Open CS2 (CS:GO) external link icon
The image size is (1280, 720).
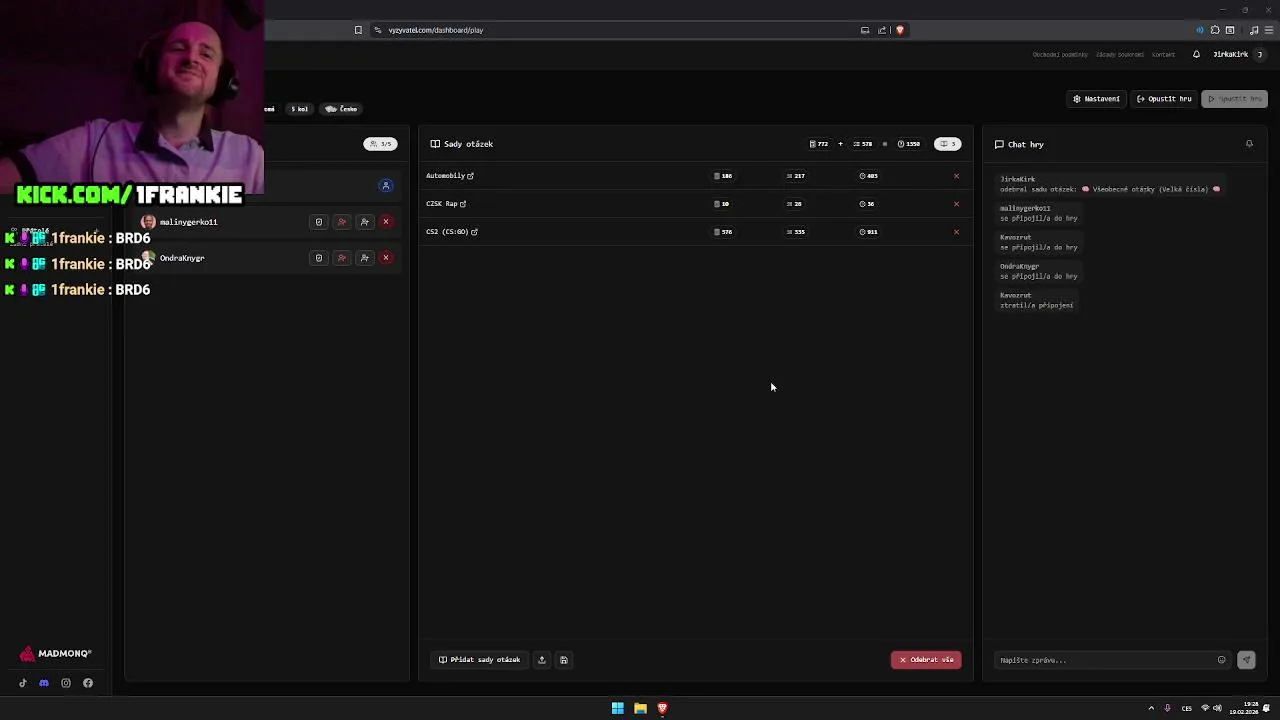[474, 232]
